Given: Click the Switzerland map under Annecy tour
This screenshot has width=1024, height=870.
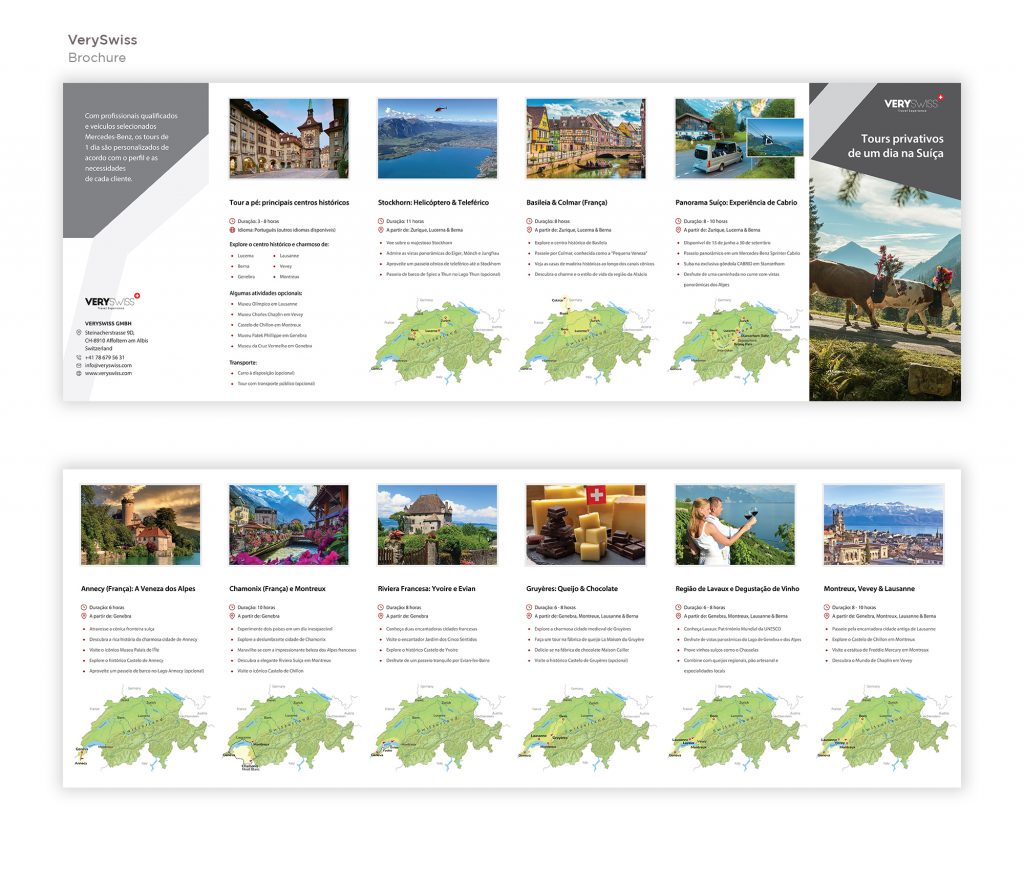Looking at the screenshot, I should [139, 726].
